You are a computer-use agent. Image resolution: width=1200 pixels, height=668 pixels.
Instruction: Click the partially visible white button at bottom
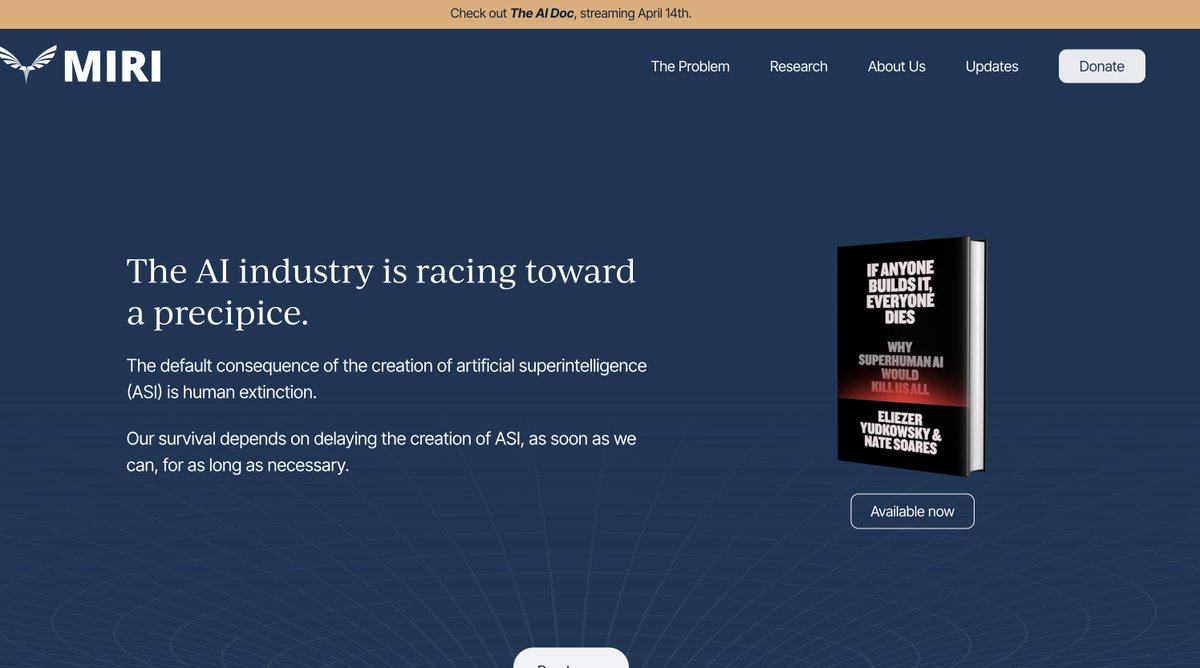570,658
